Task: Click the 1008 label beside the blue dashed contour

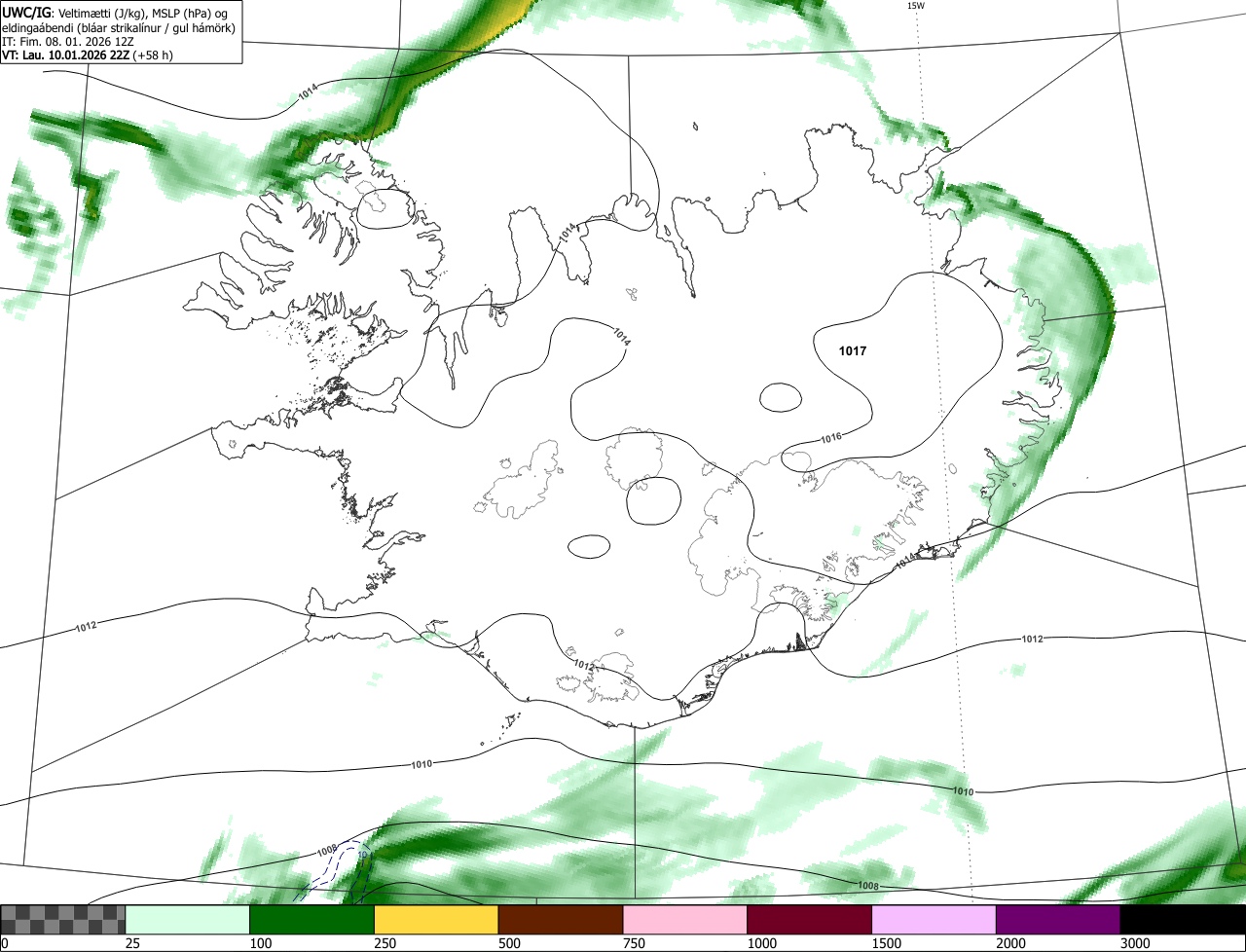Action: click(x=328, y=852)
